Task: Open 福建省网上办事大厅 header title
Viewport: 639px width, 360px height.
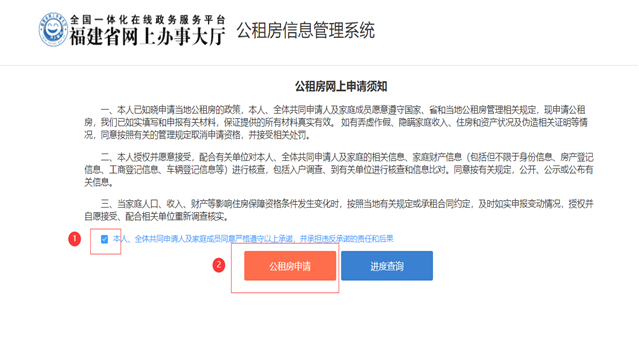Action: (147, 37)
